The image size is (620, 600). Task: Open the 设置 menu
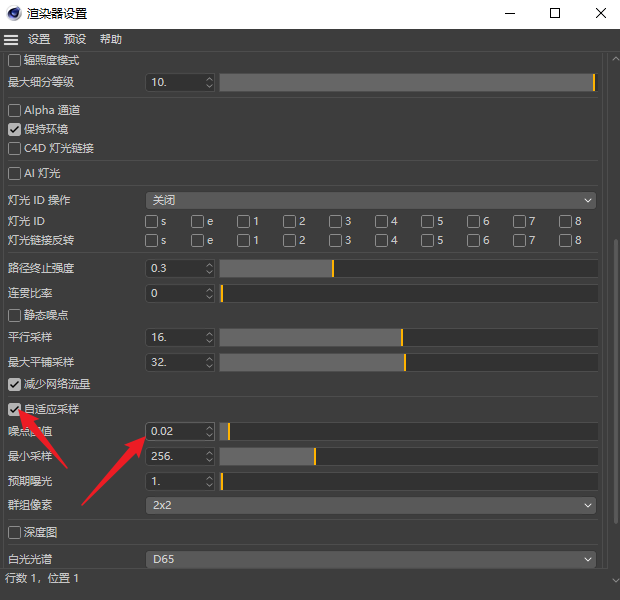(39, 39)
